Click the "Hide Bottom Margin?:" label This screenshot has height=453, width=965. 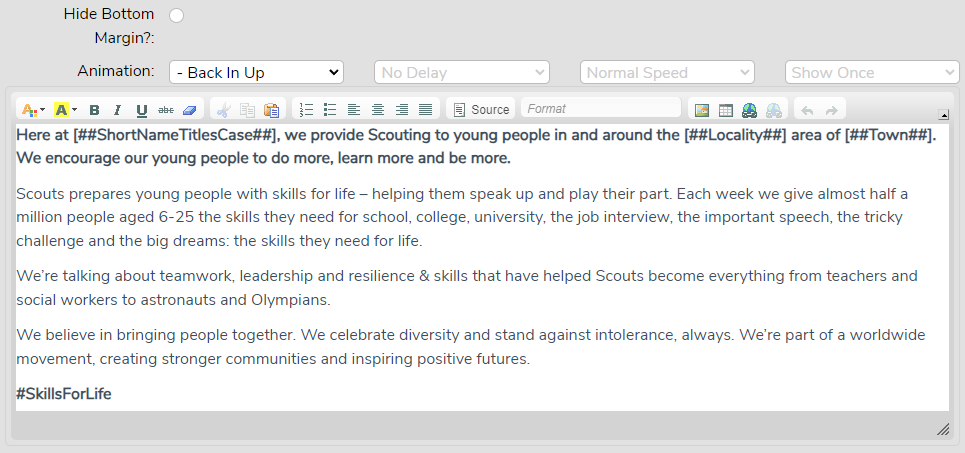pyautogui.click(x=109, y=26)
